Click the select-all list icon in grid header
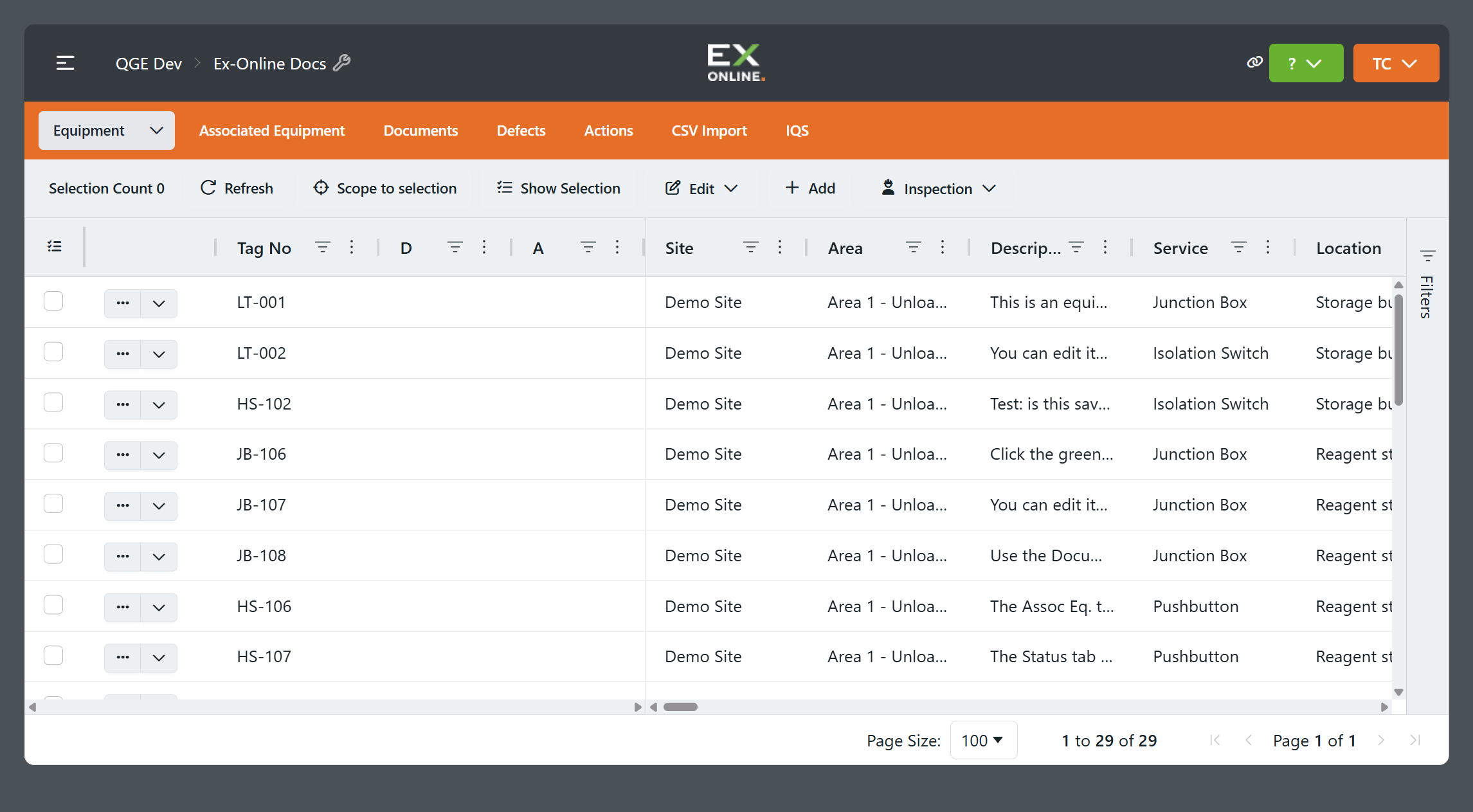This screenshot has height=812, width=1473. (55, 247)
